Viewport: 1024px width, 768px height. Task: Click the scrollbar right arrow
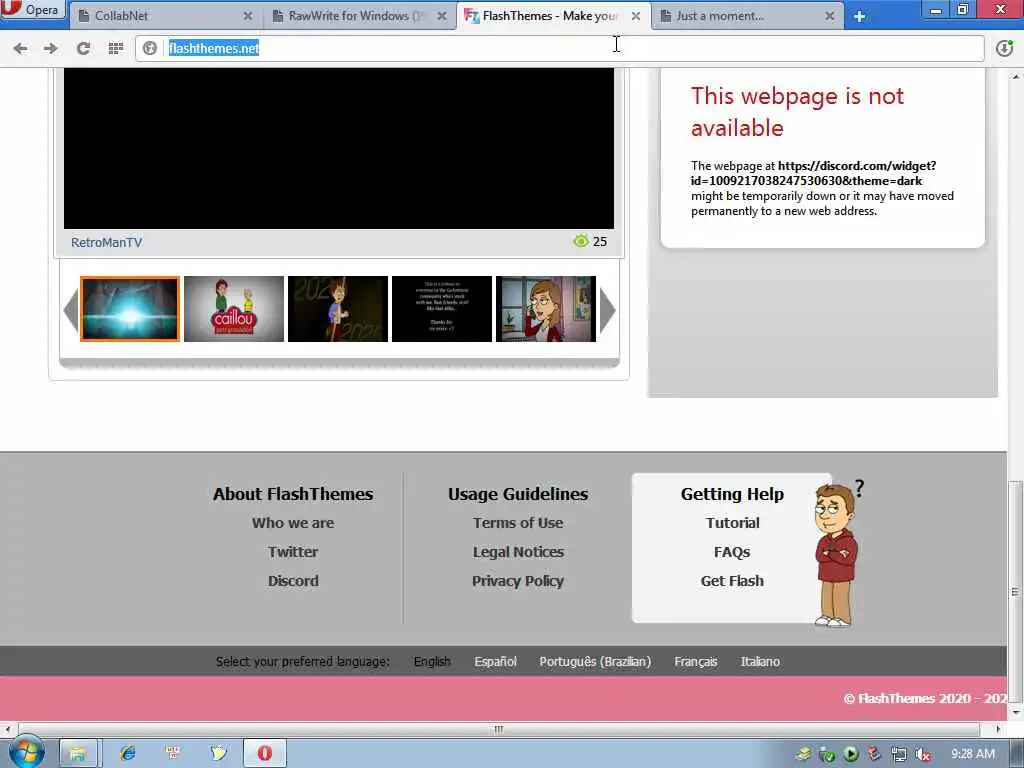(x=999, y=729)
